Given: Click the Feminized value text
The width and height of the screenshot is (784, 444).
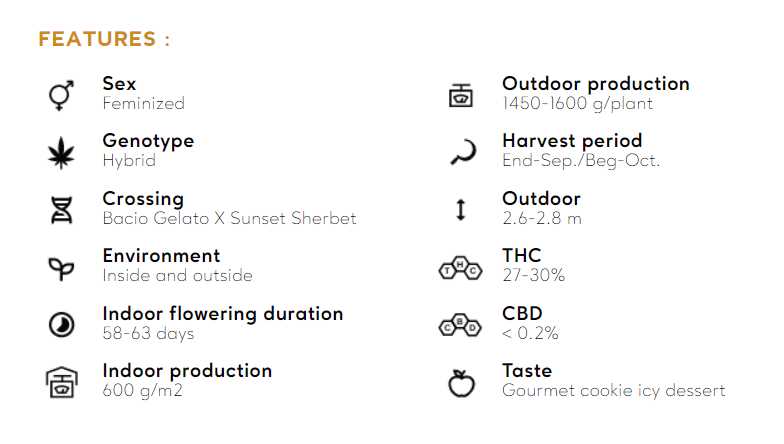Looking at the screenshot, I should click(x=143, y=103).
